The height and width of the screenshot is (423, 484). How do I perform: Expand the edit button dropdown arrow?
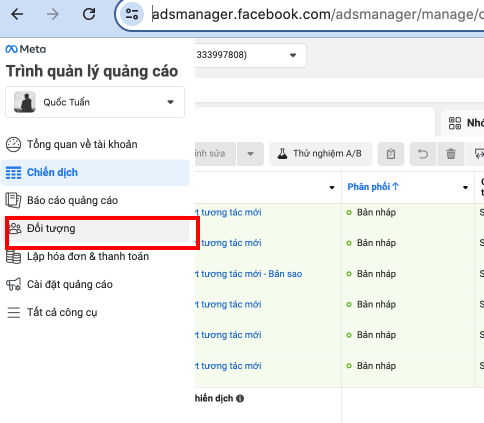click(x=250, y=154)
